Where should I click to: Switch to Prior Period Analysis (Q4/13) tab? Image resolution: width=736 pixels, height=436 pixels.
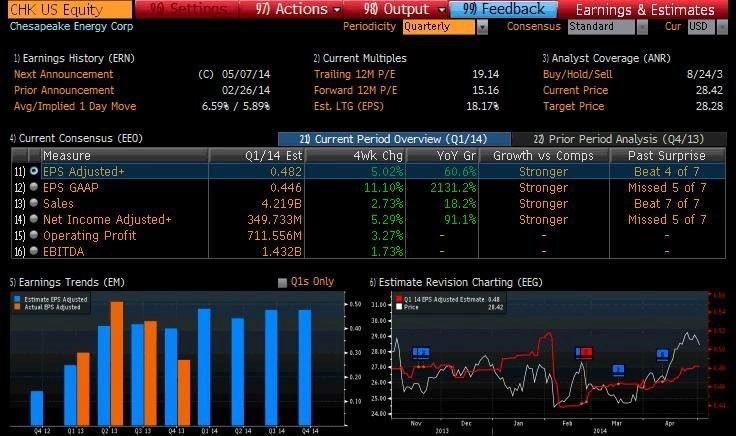click(618, 139)
